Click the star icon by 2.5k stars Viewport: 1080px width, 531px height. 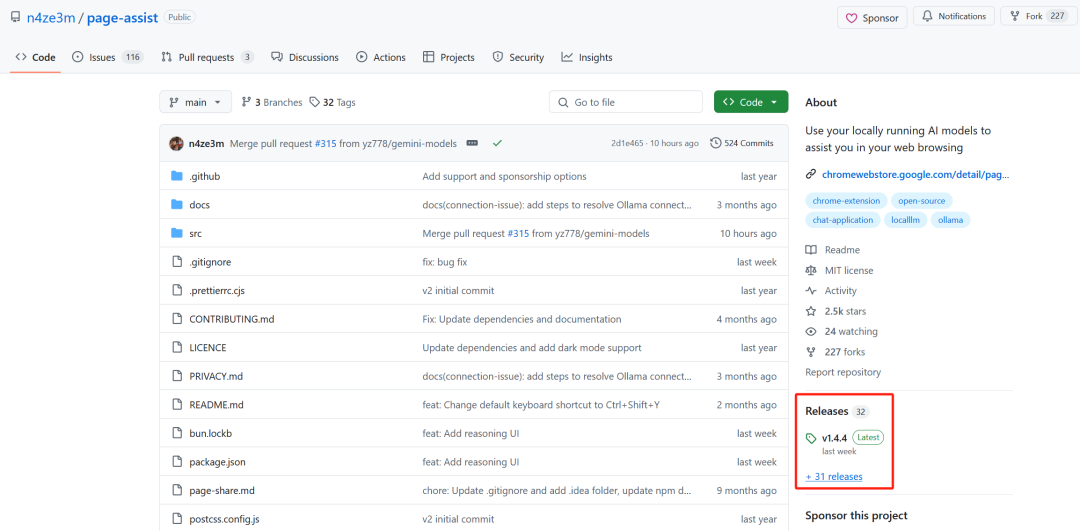(x=811, y=311)
